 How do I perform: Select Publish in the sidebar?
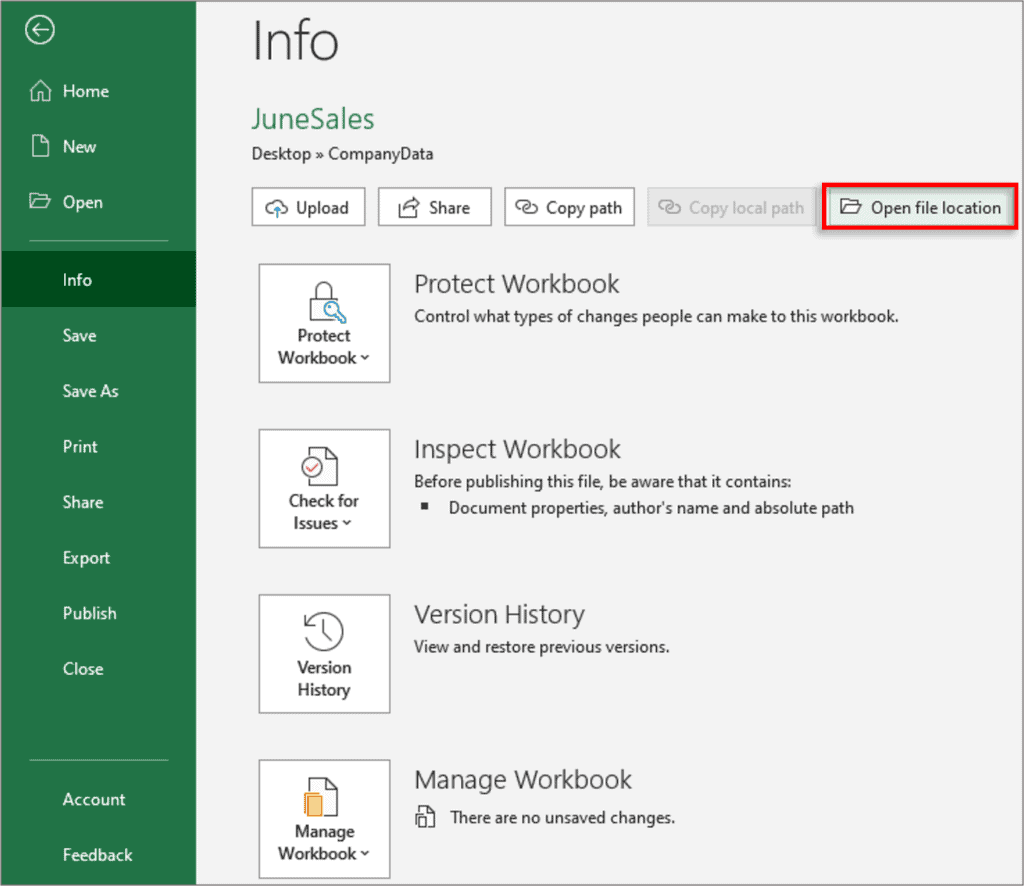click(89, 613)
